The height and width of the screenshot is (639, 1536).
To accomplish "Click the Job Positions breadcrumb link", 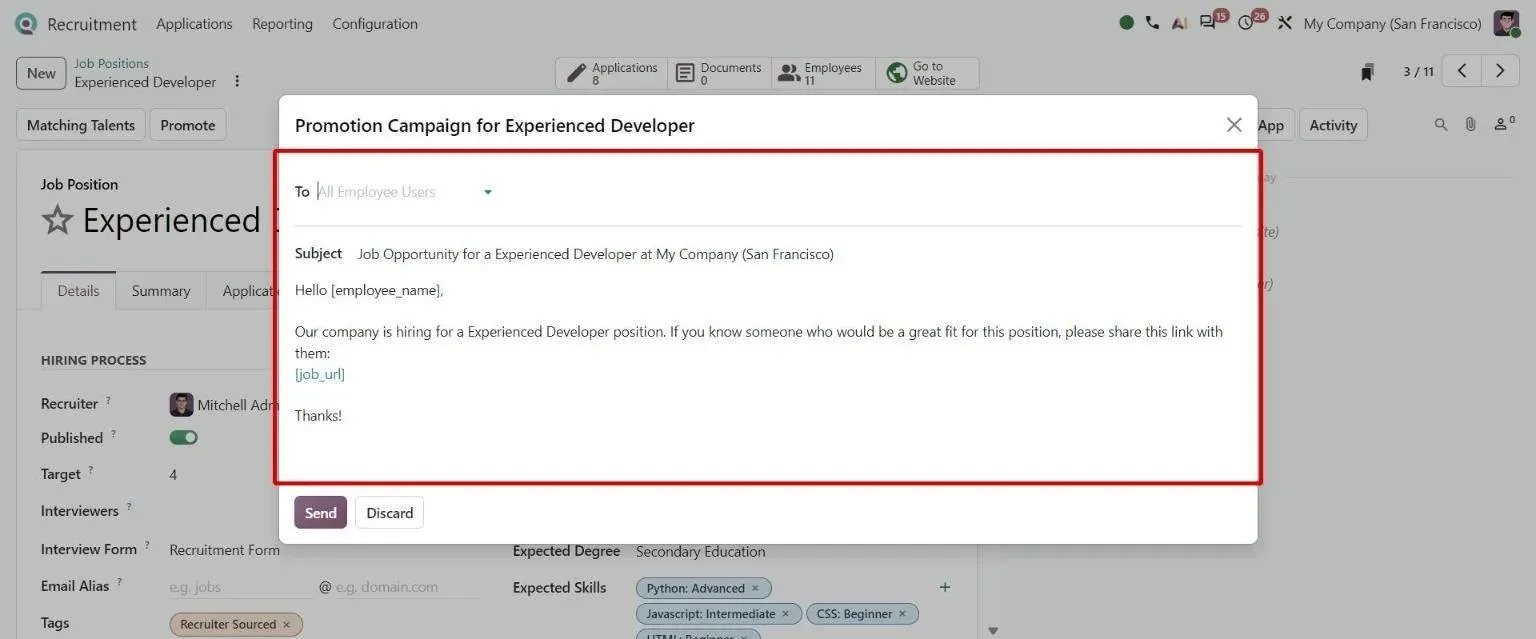I will [111, 63].
